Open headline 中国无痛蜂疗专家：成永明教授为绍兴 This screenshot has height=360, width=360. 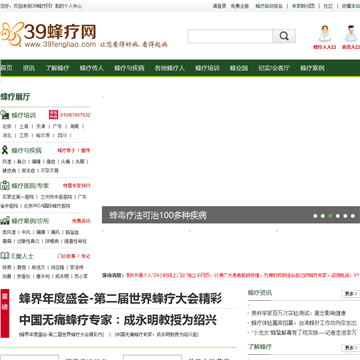coord(118,320)
